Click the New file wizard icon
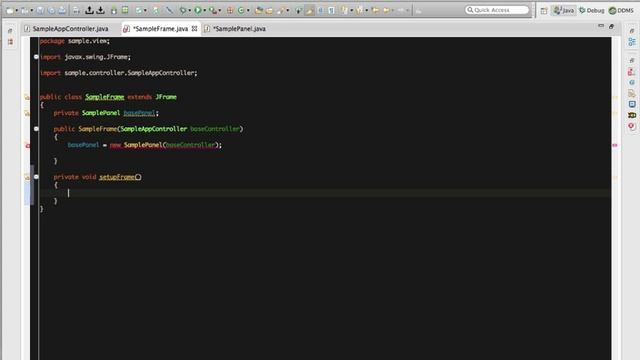Image resolution: width=640 pixels, height=360 pixels. coord(9,11)
